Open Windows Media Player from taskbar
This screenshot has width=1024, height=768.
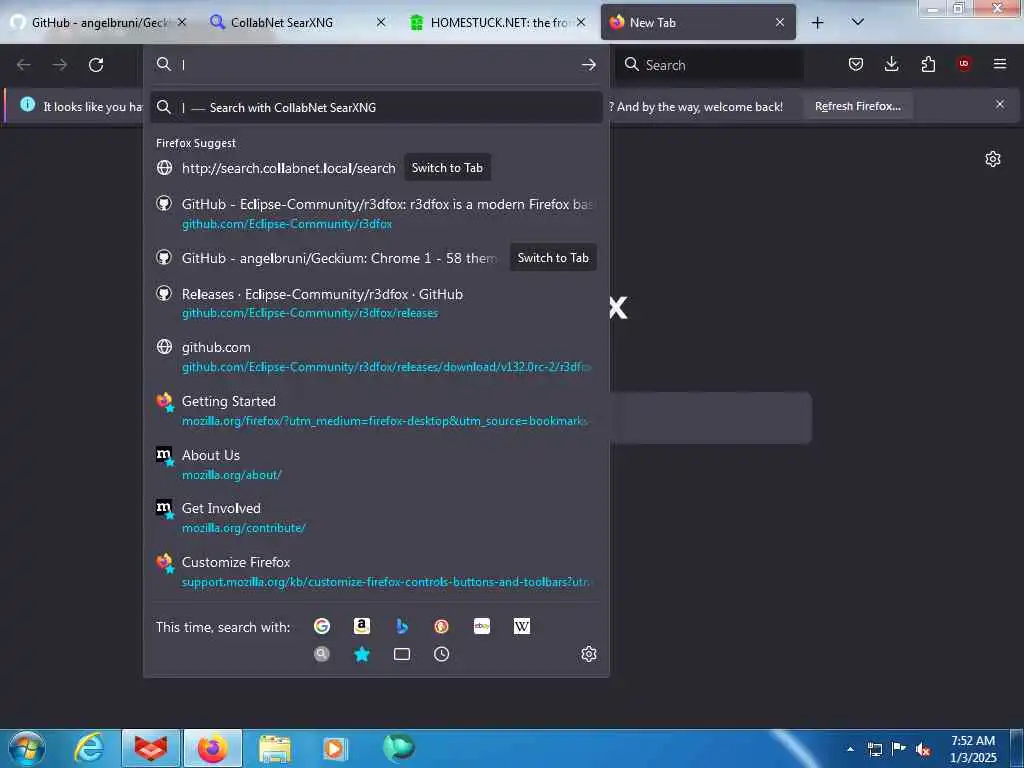click(335, 748)
